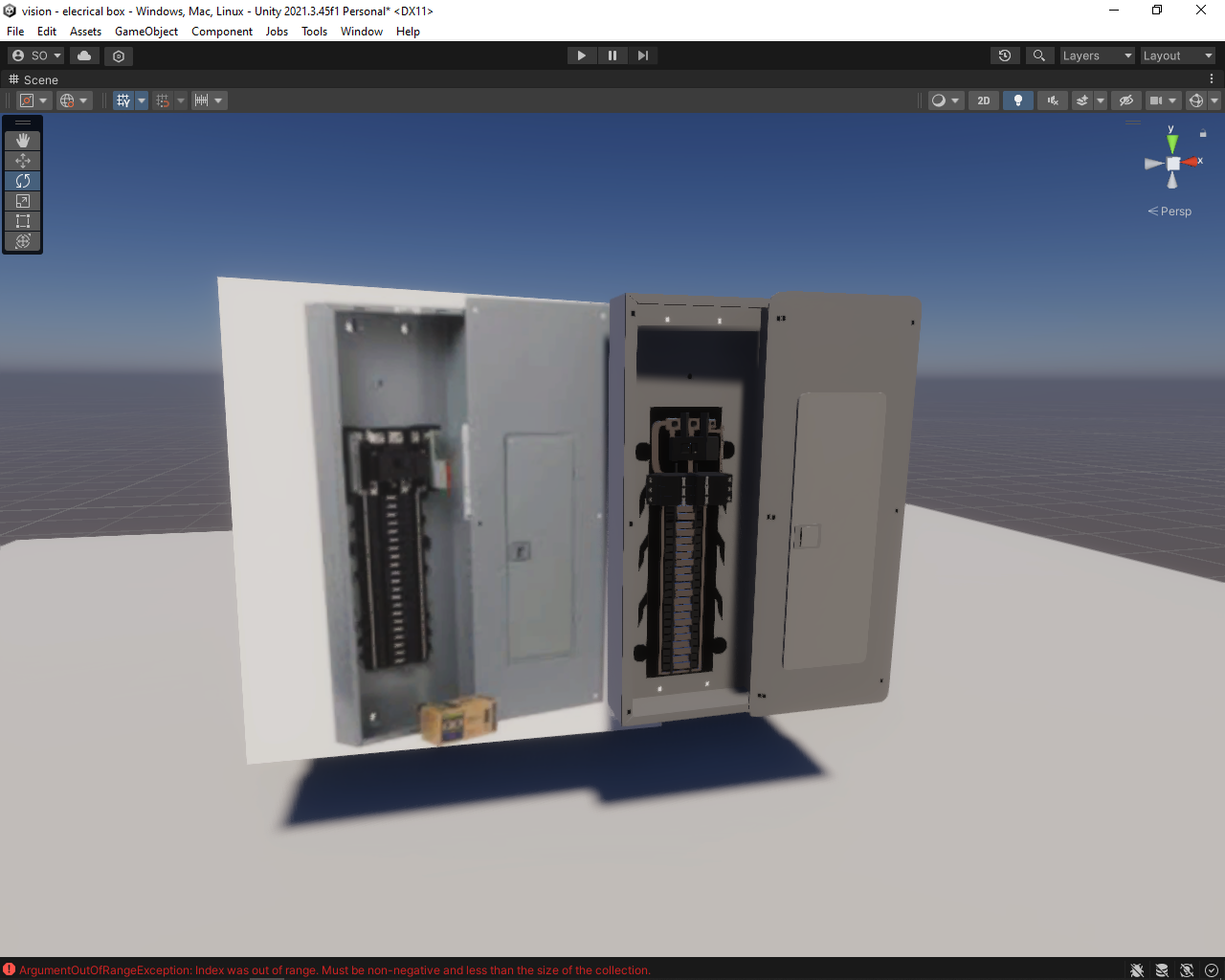
Task: Open the Edit menu
Action: (x=47, y=31)
